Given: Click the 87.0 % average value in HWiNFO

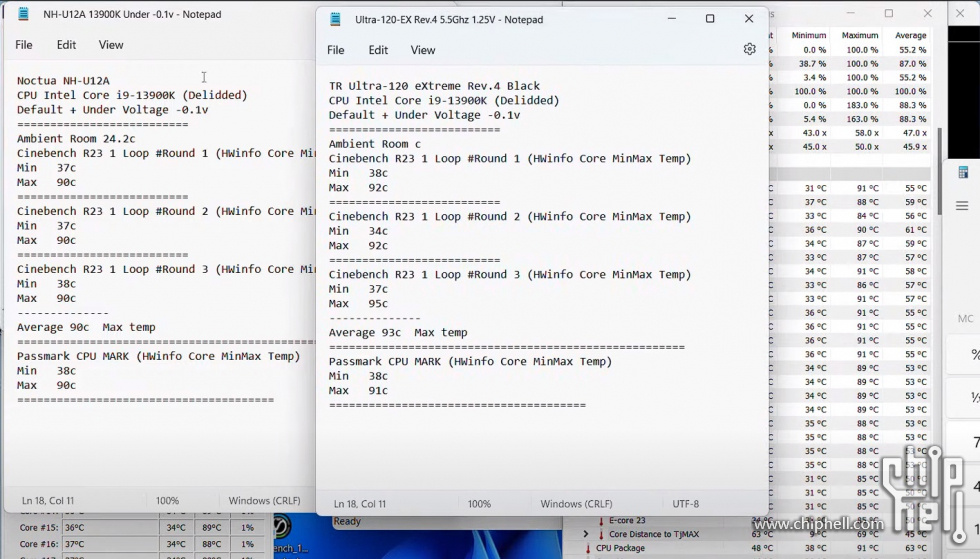Looking at the screenshot, I should [x=912, y=64].
